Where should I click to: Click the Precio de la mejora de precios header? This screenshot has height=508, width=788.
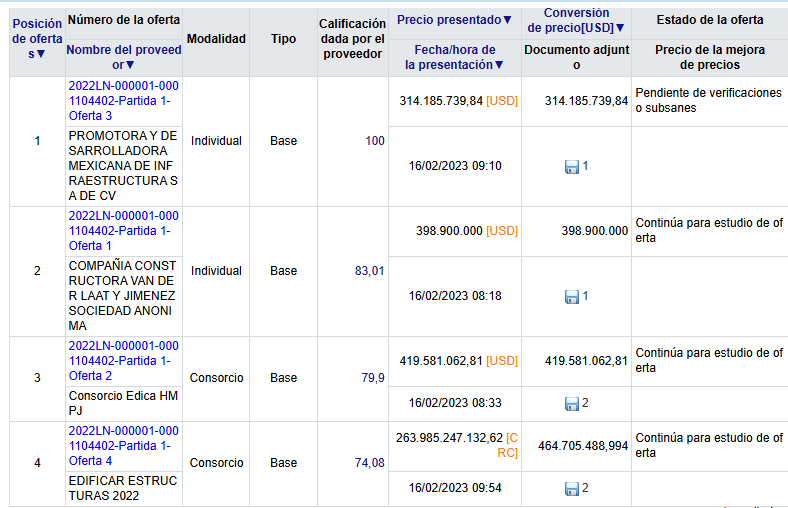point(710,57)
